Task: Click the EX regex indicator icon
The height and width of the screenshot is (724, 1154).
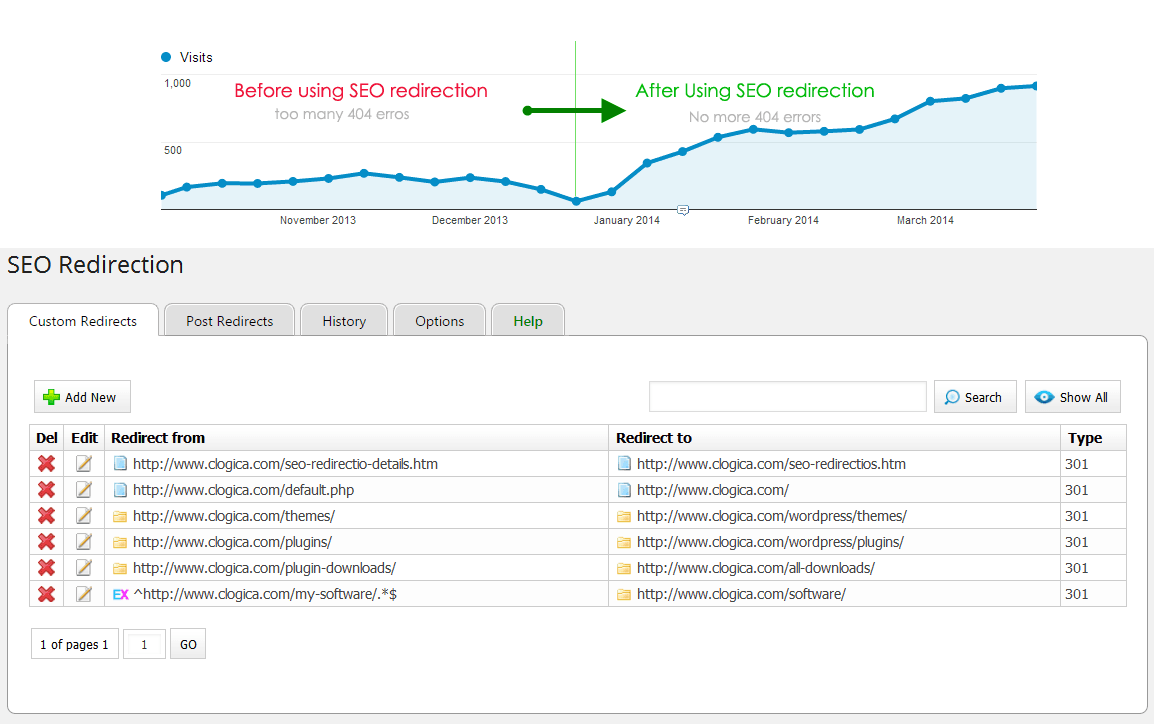Action: 120,595
